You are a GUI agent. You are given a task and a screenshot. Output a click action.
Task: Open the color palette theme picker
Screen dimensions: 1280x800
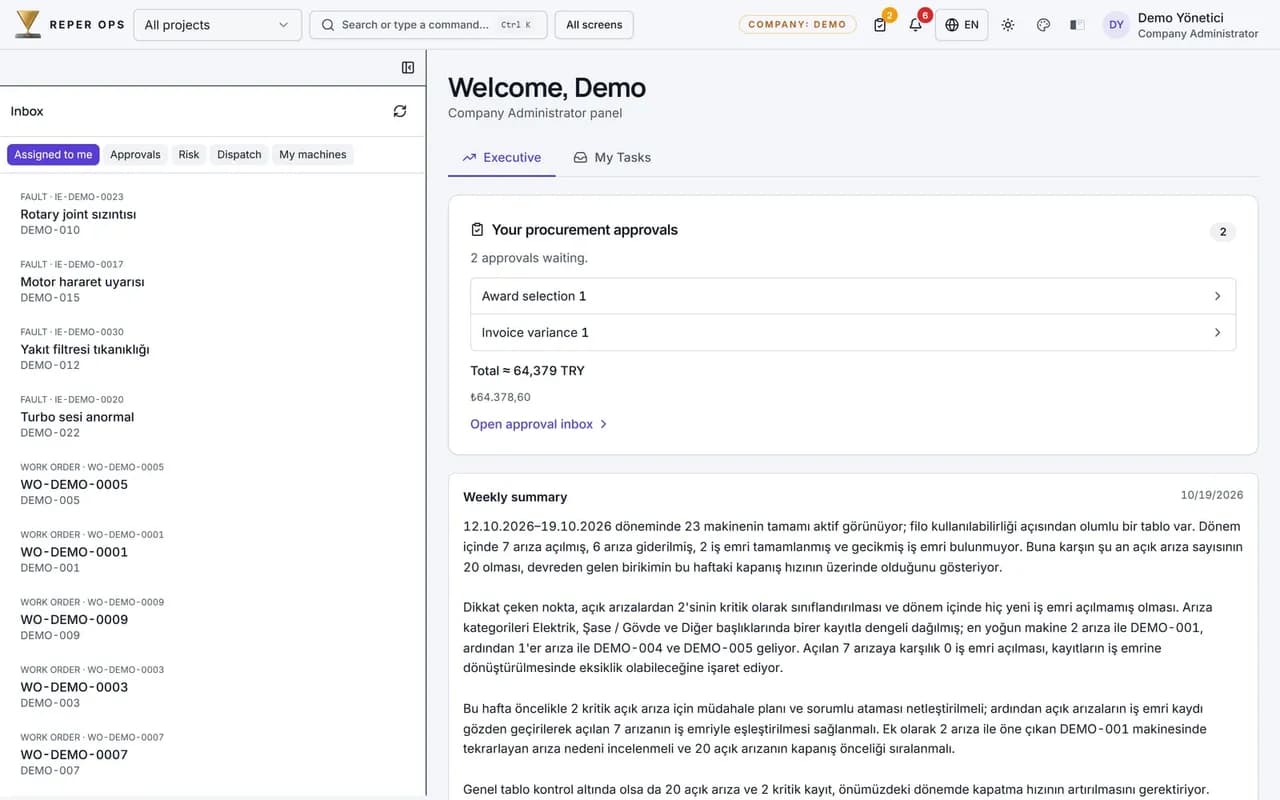(1043, 25)
